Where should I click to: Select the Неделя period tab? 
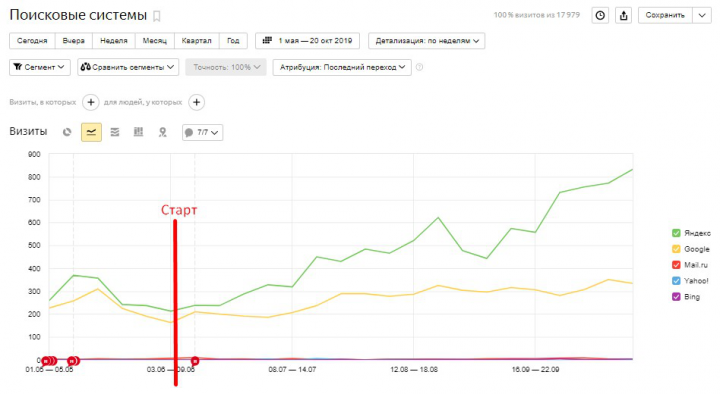(x=114, y=41)
